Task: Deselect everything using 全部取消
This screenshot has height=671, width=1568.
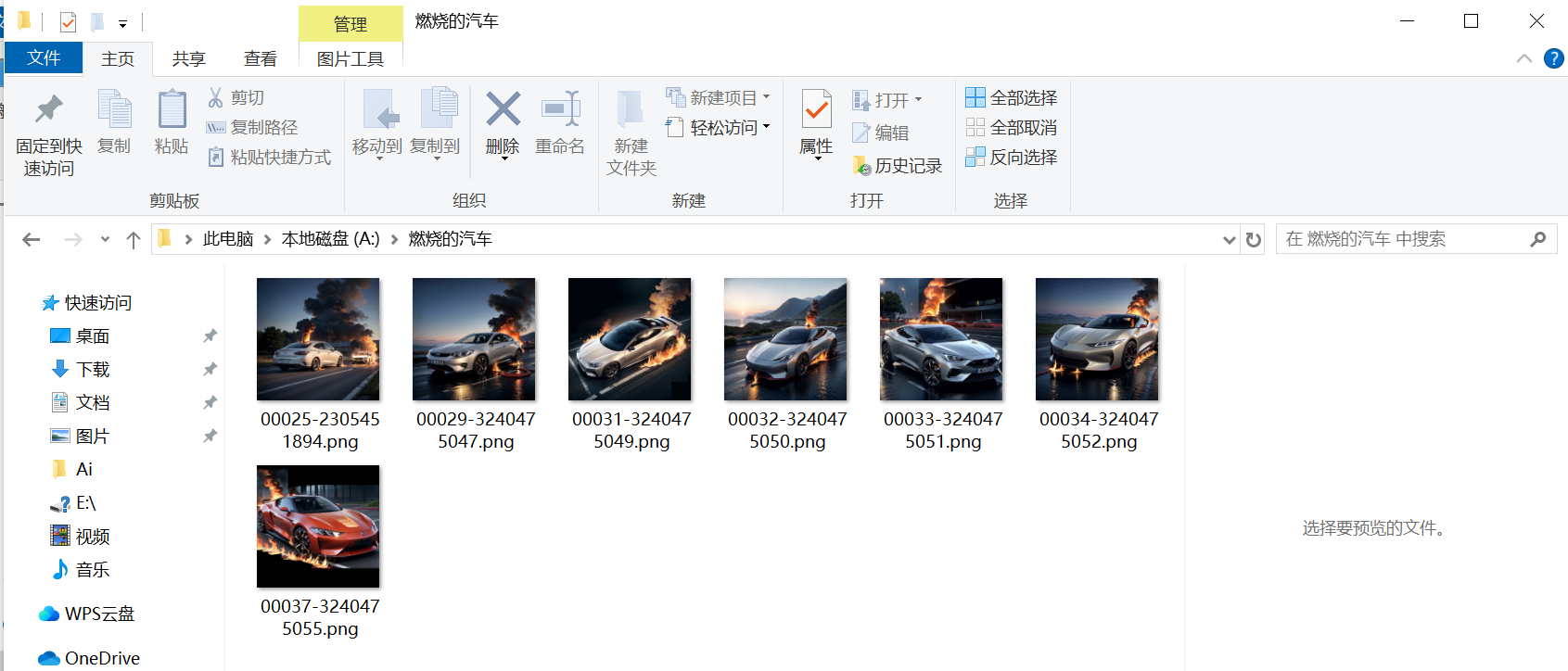Action: [1012, 127]
